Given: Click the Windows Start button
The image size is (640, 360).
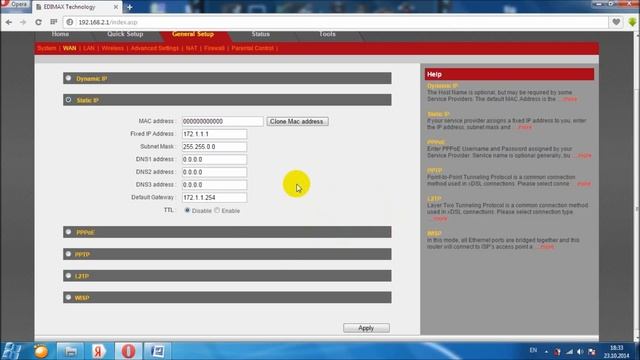Looking at the screenshot, I should tap(12, 351).
